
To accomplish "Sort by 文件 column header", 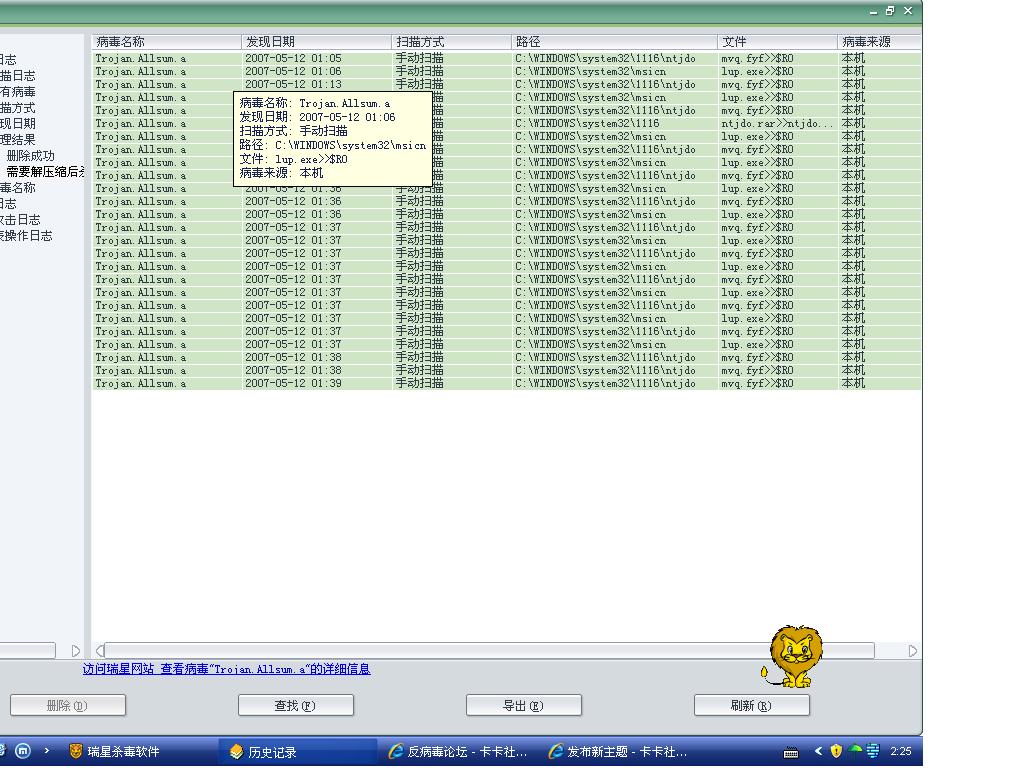I will (x=777, y=42).
